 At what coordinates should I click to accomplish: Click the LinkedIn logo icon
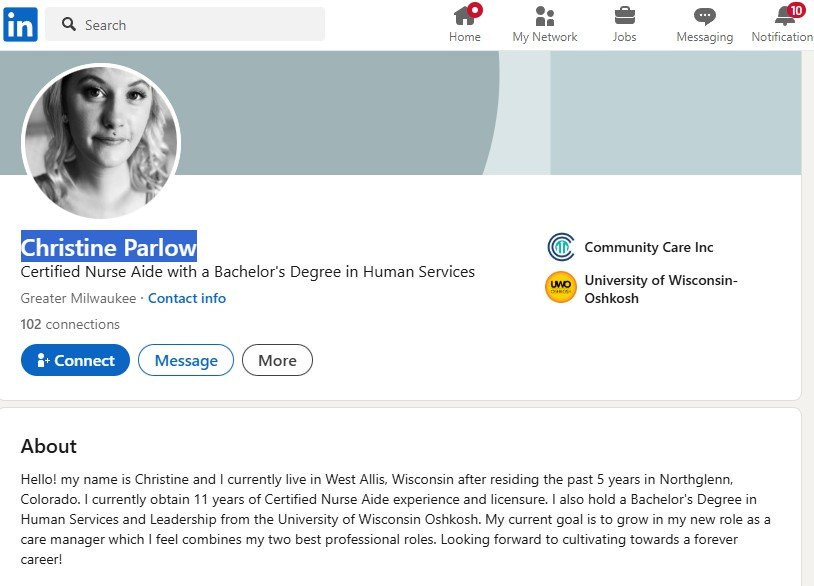[20, 24]
